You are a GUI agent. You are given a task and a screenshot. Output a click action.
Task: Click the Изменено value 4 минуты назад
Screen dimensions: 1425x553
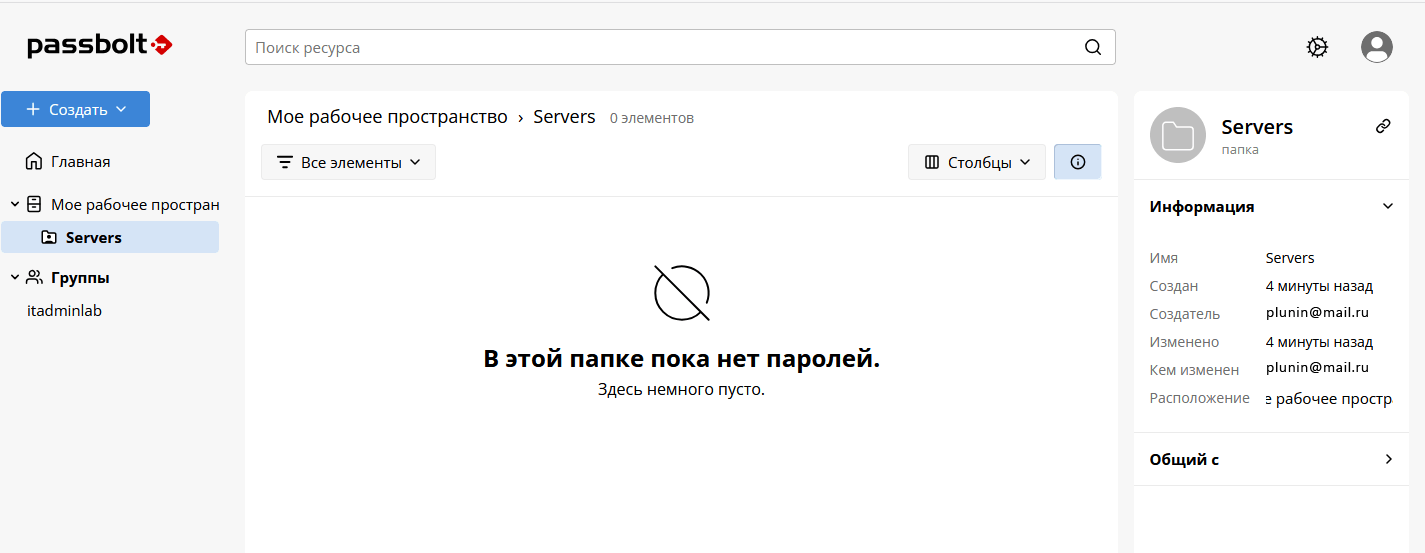click(1319, 342)
